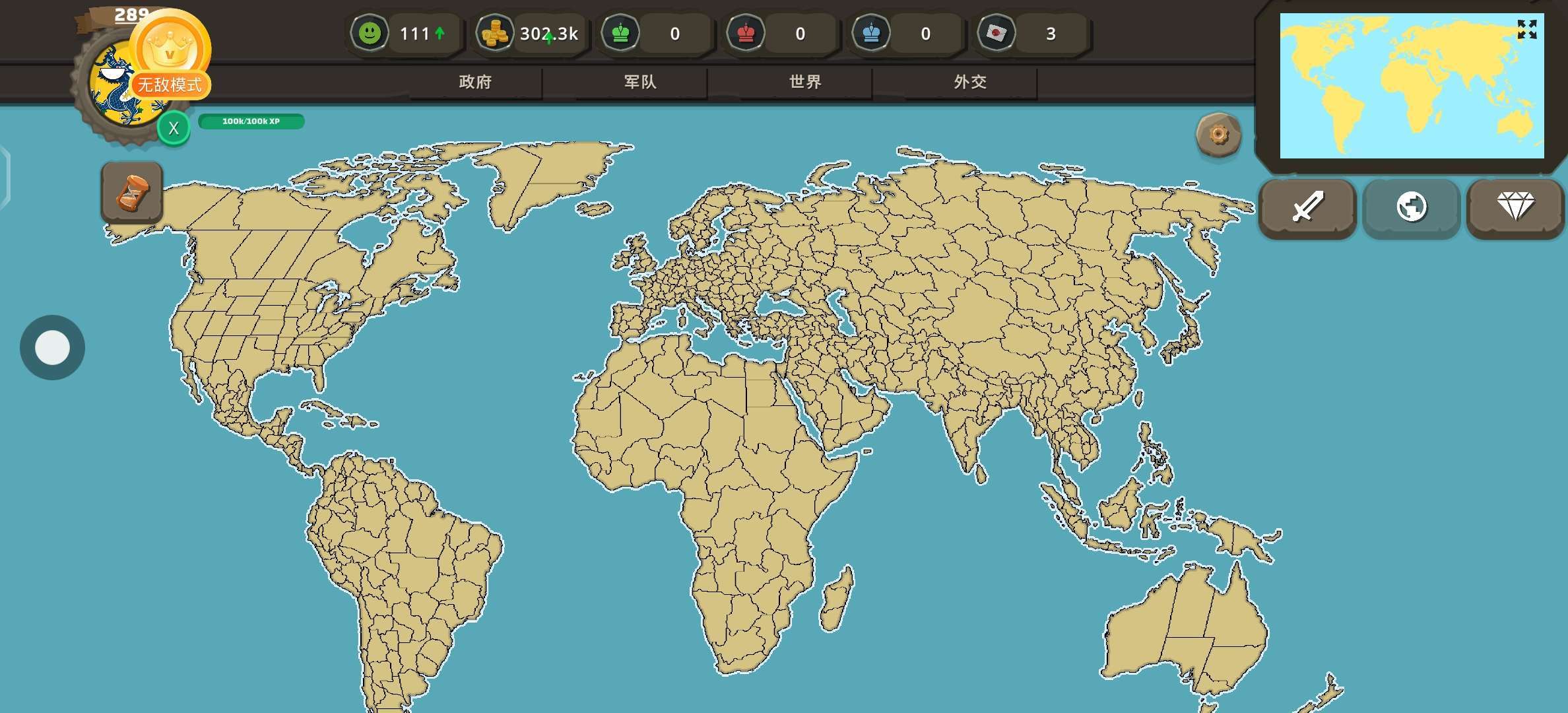Open the 政府 tab
The width and height of the screenshot is (1568, 713).
pos(475,83)
